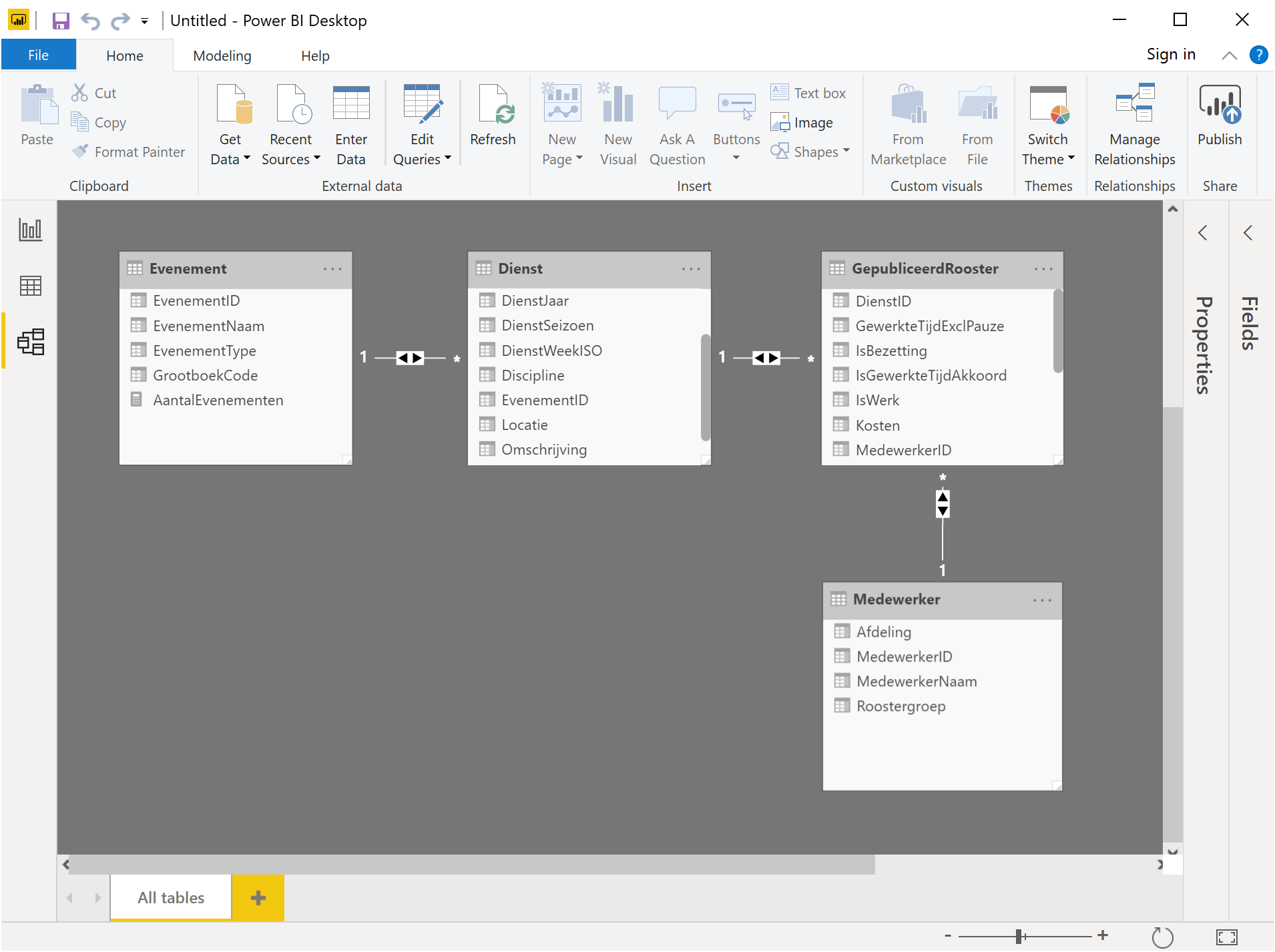The height and width of the screenshot is (952, 1275).
Task: Switch to the Home ribbon tab
Action: coord(125,55)
